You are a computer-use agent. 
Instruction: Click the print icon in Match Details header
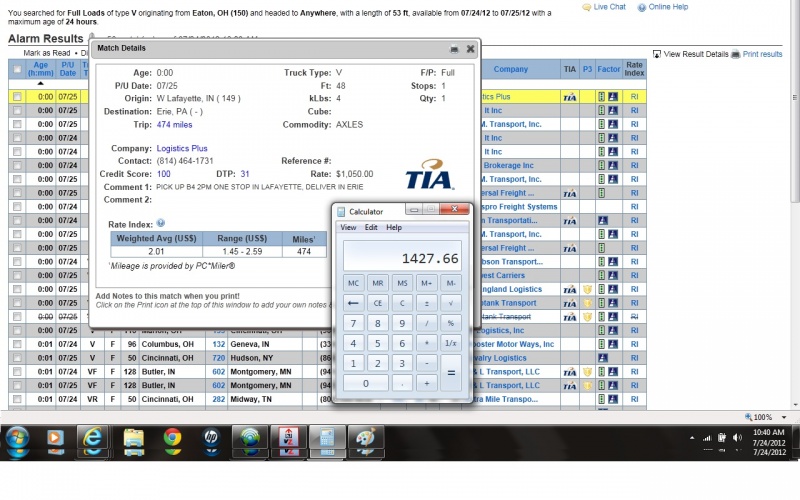click(x=454, y=49)
